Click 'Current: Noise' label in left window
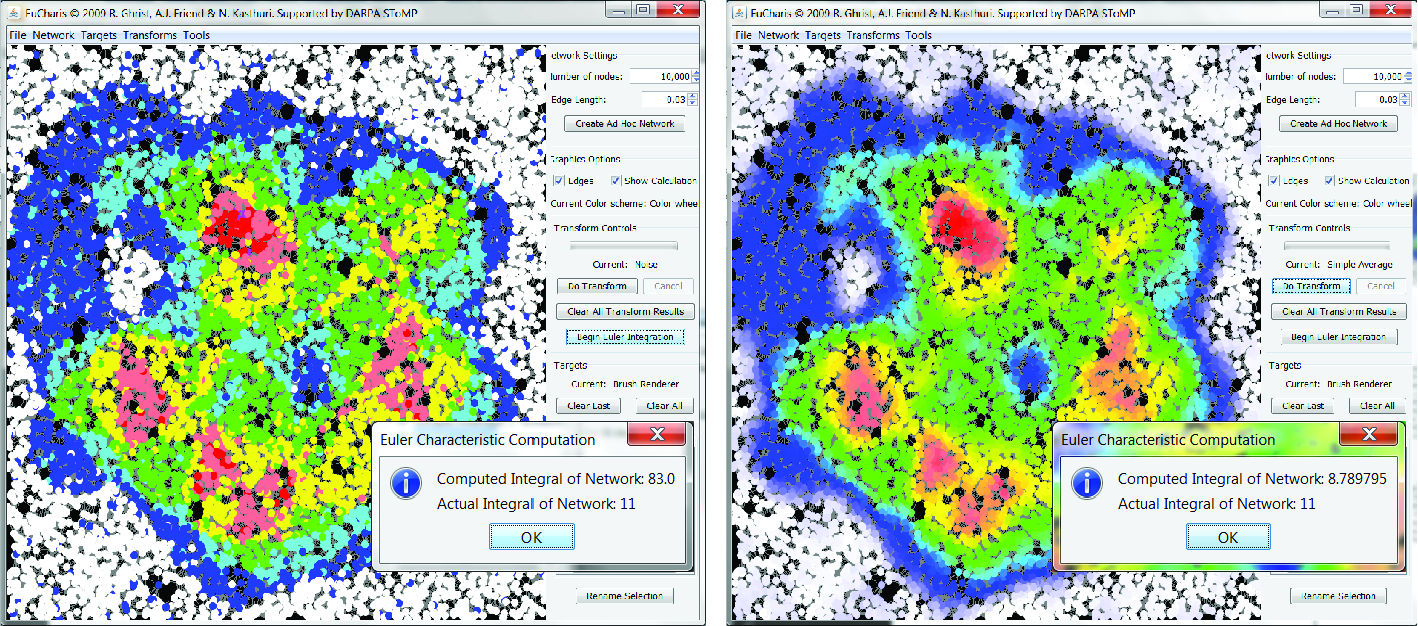The image size is (1418, 626). (x=625, y=264)
